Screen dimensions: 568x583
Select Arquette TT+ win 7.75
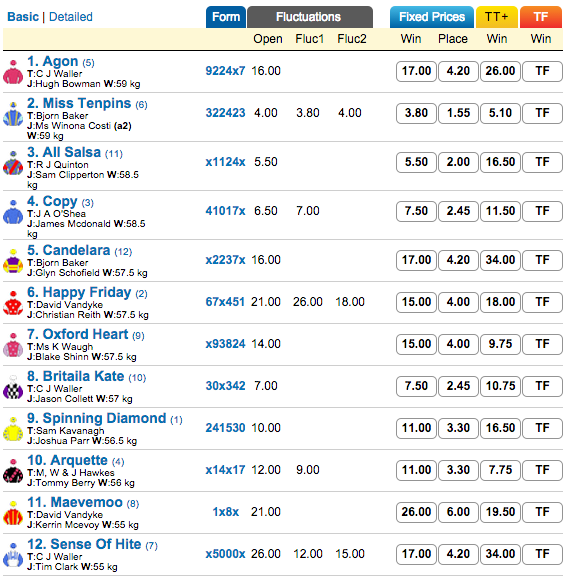click(500, 470)
